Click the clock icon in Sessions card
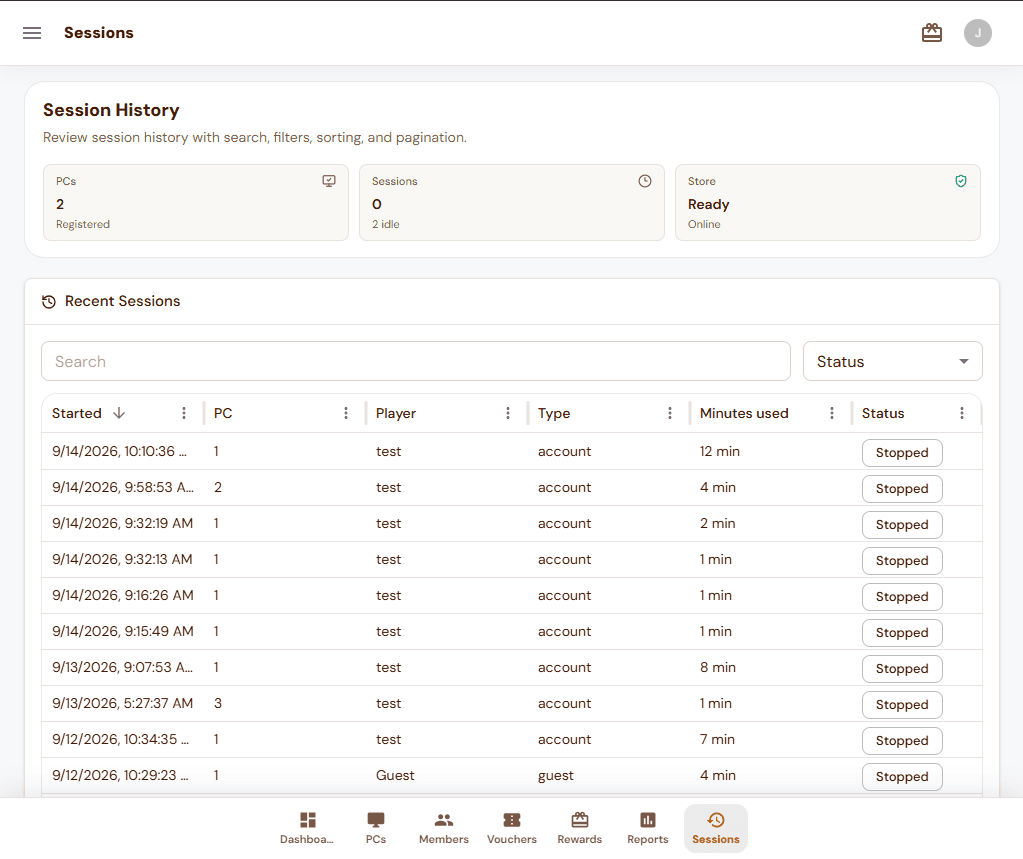 tap(645, 181)
